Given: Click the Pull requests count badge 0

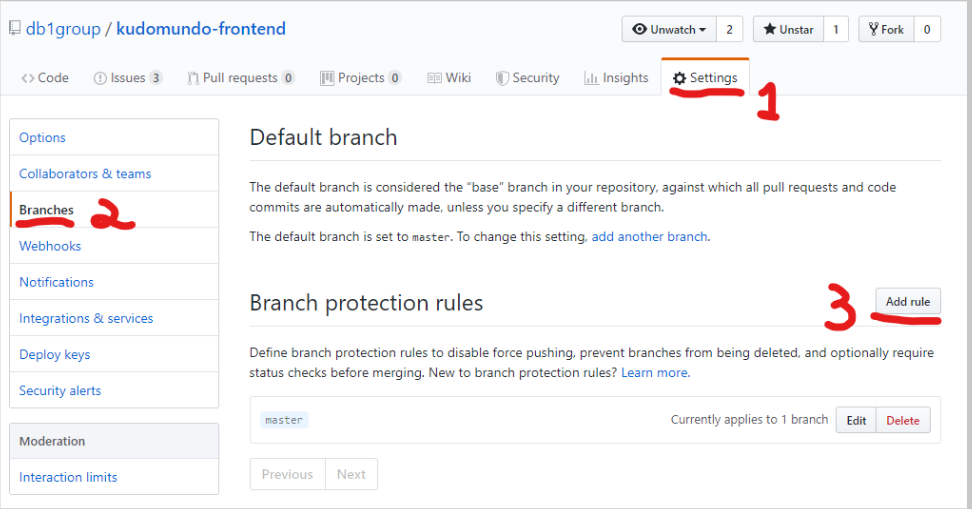Looking at the screenshot, I should pos(288,77).
